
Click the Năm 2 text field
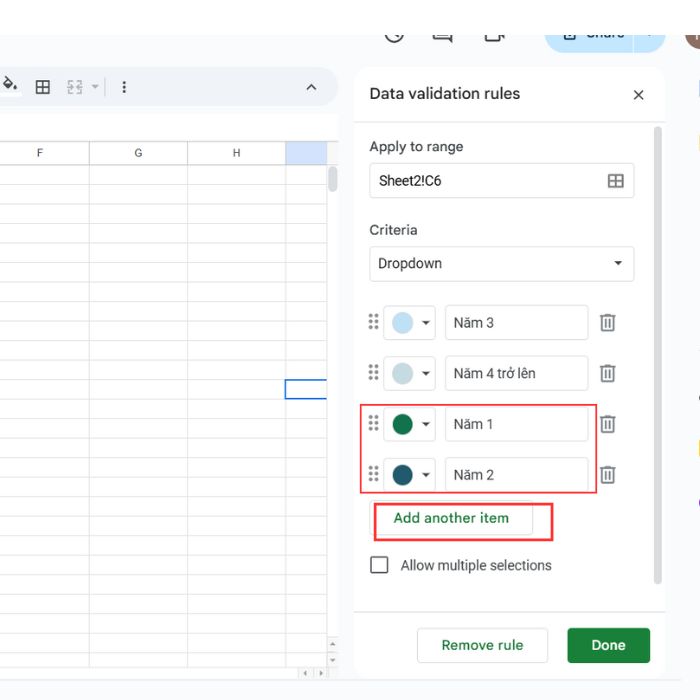(x=517, y=475)
